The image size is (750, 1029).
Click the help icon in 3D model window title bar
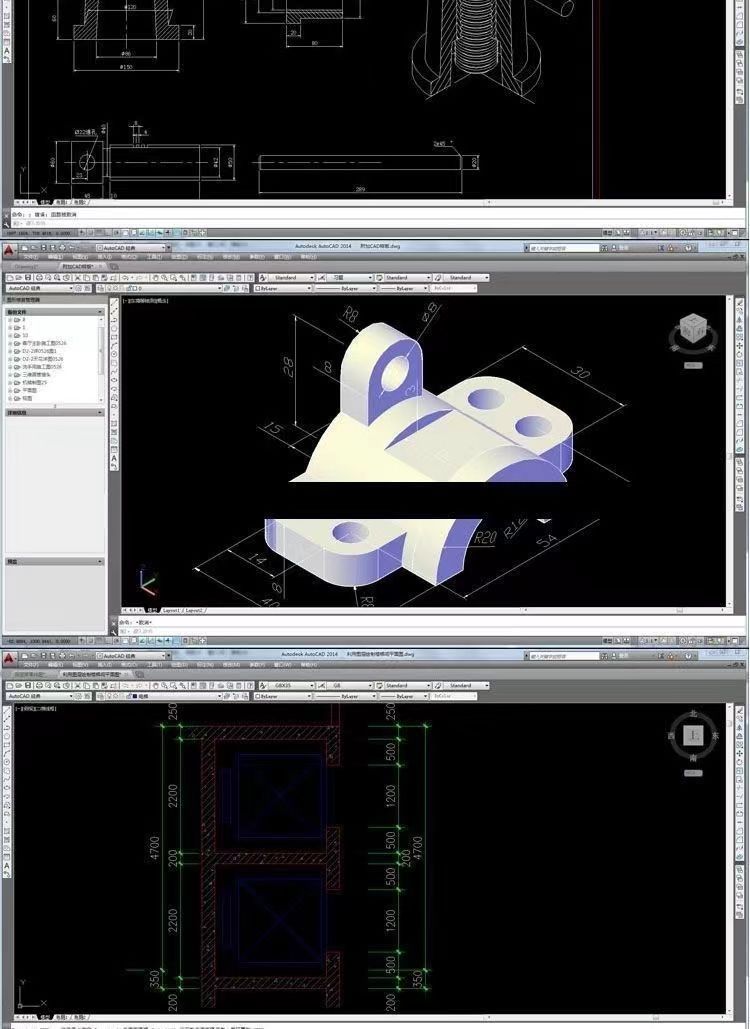pyautogui.click(x=689, y=248)
